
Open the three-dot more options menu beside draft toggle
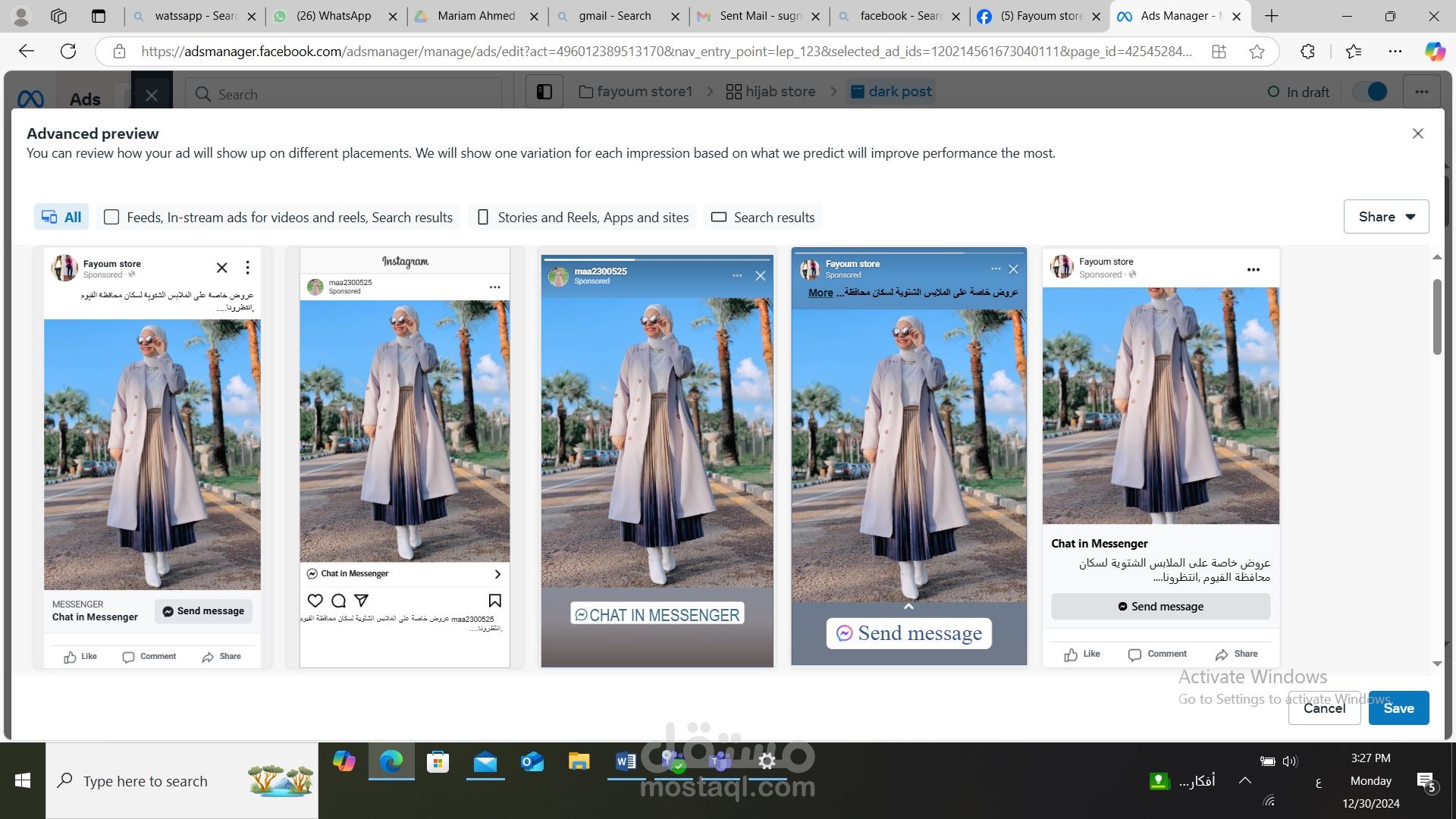coord(1422,92)
